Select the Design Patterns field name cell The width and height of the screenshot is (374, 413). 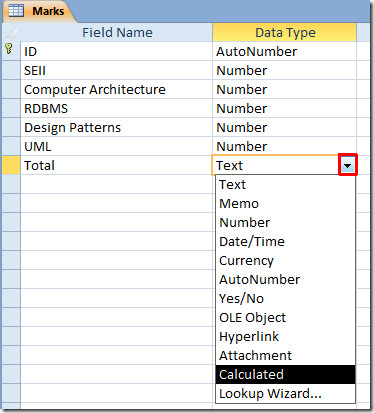point(116,127)
